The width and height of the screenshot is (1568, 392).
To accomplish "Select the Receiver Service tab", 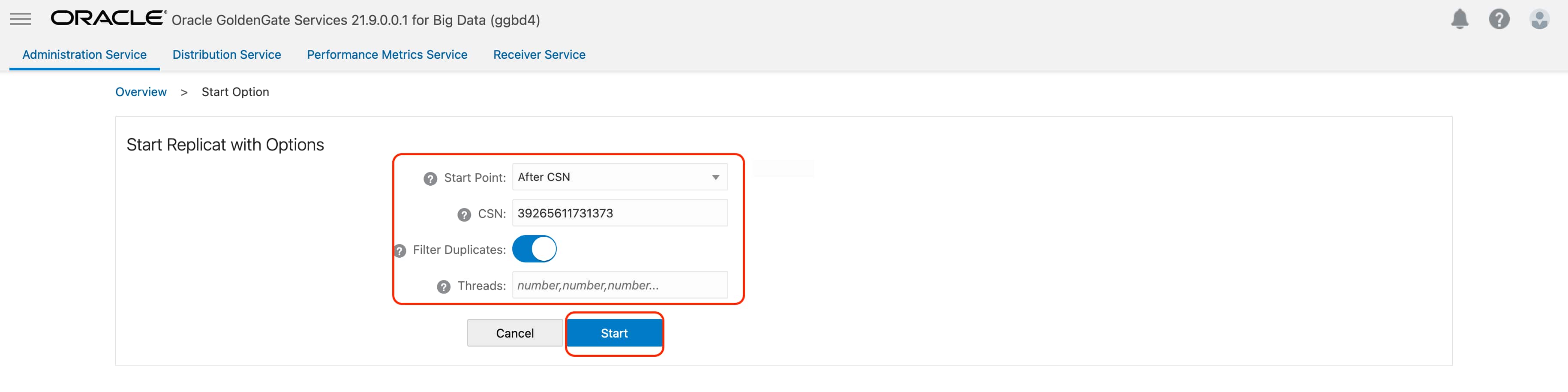I will [539, 55].
